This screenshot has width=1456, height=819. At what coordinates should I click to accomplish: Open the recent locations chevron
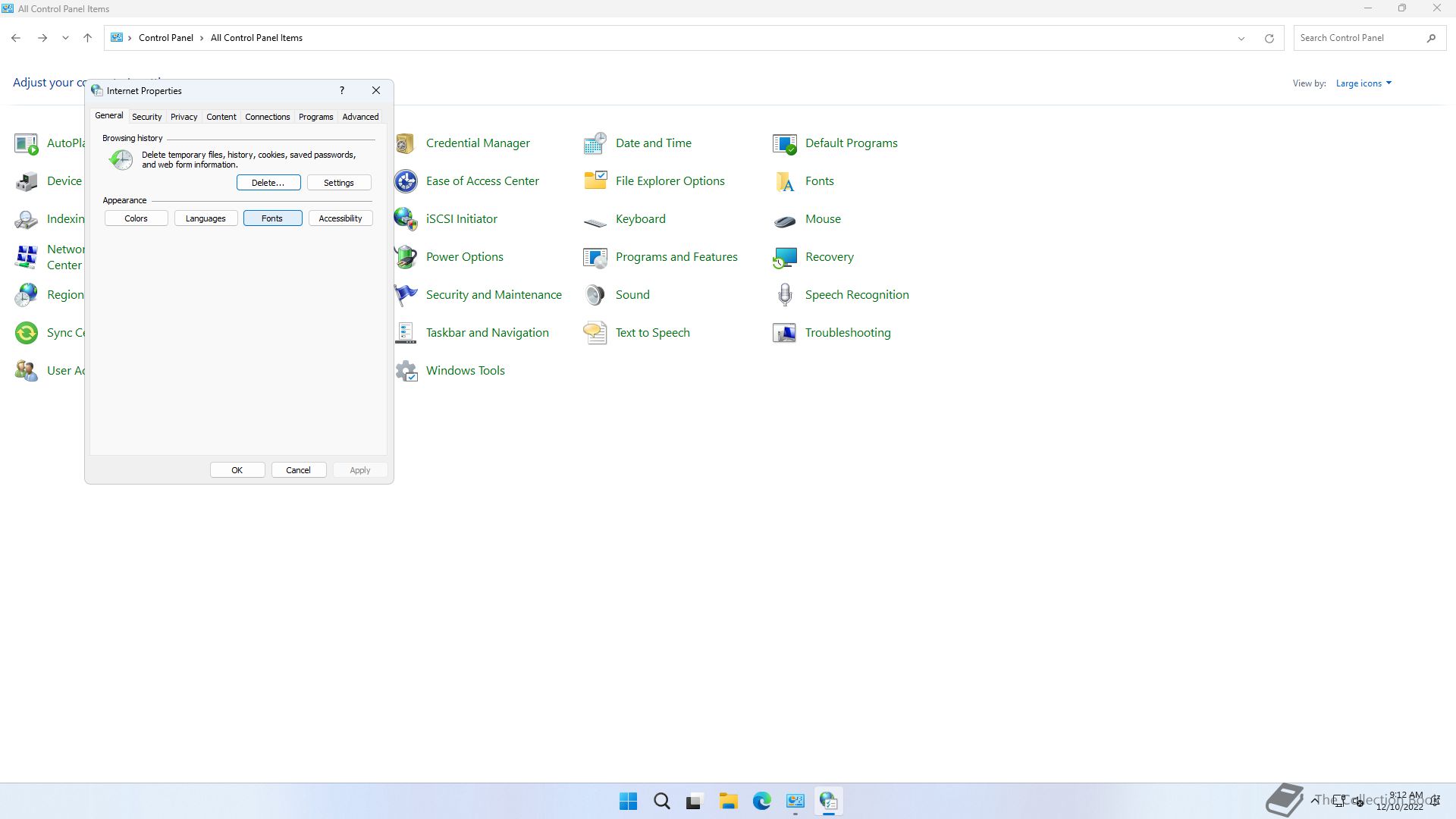pos(65,38)
